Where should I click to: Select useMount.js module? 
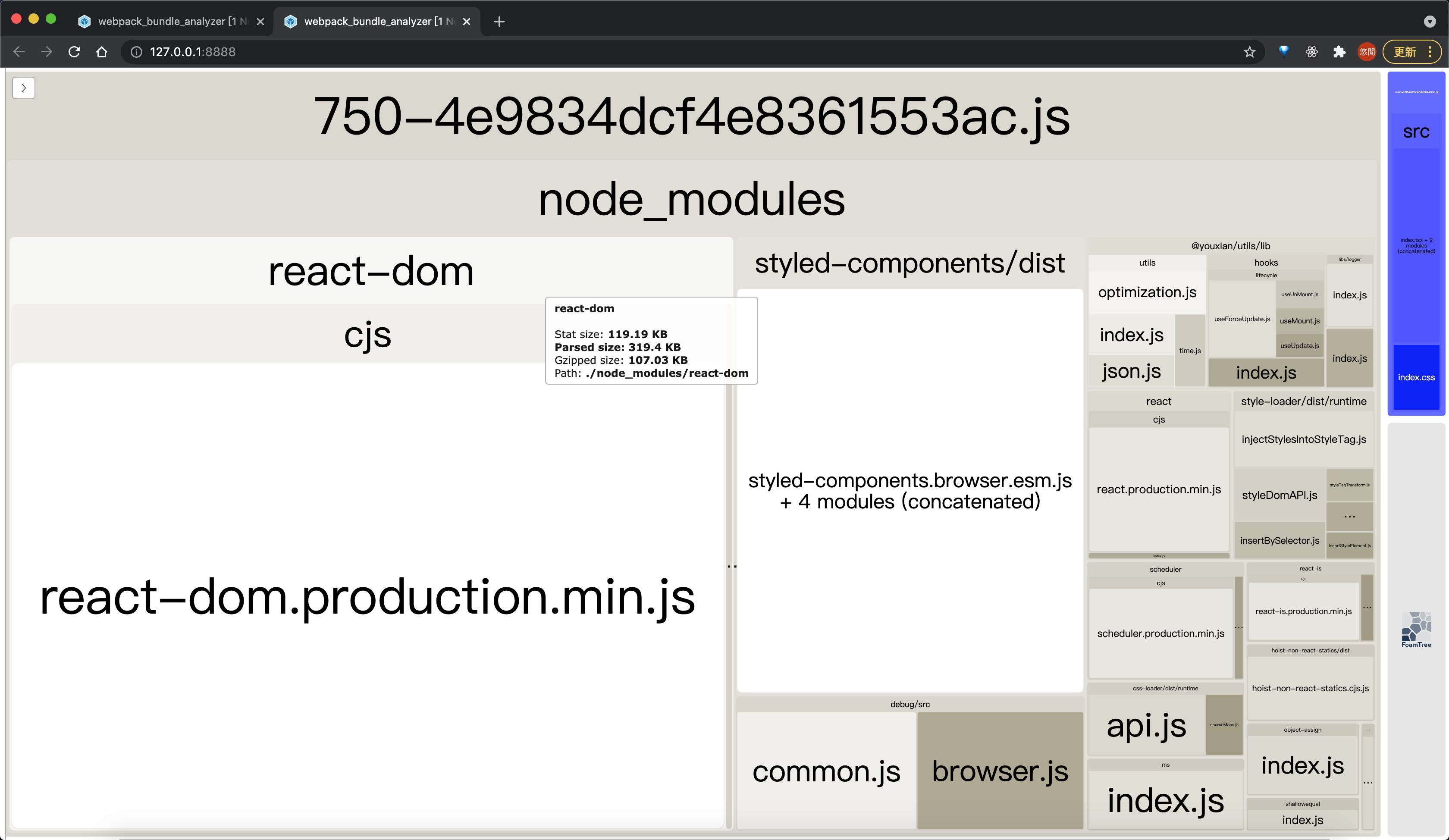1299,321
